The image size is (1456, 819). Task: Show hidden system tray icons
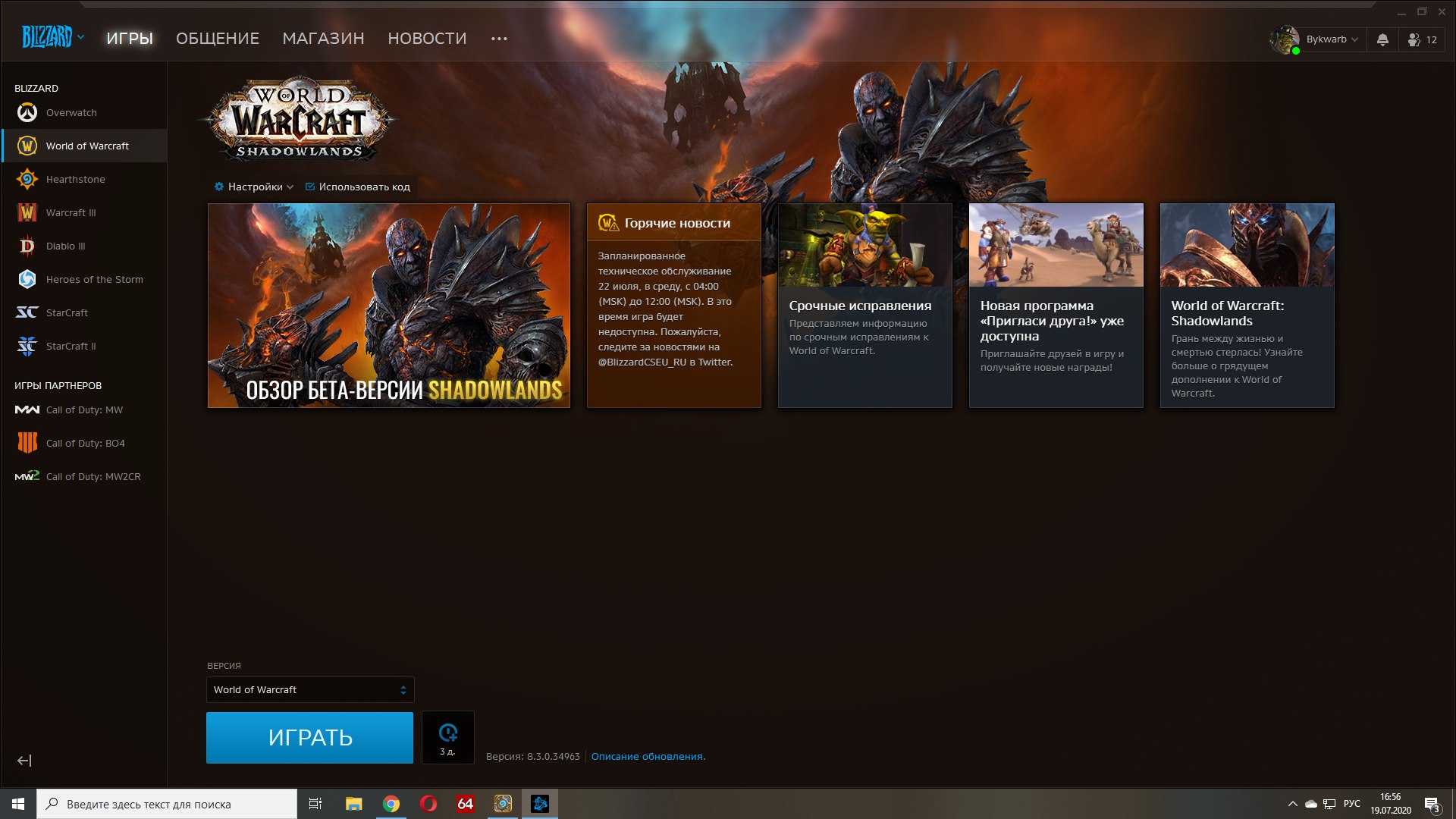1292,804
